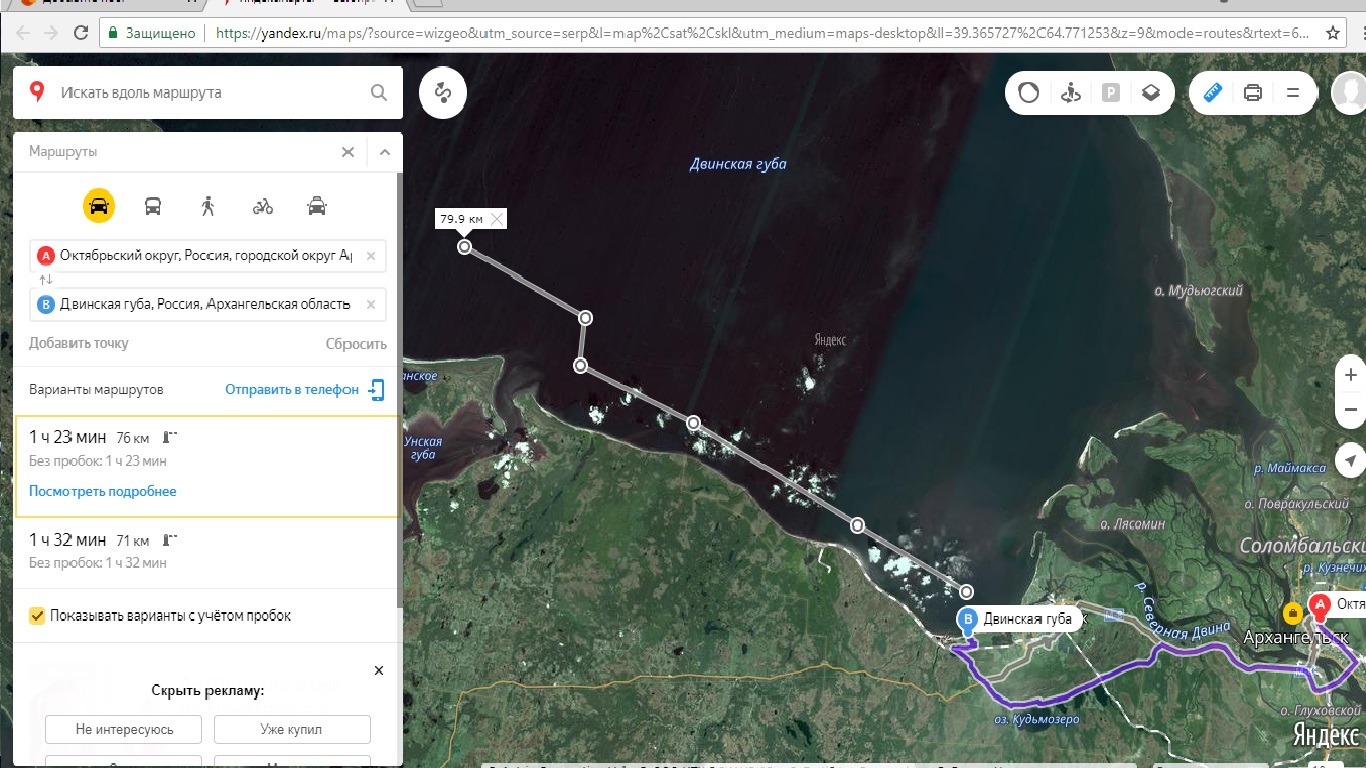Edit the point B address field
The height and width of the screenshot is (768, 1366).
(x=207, y=305)
